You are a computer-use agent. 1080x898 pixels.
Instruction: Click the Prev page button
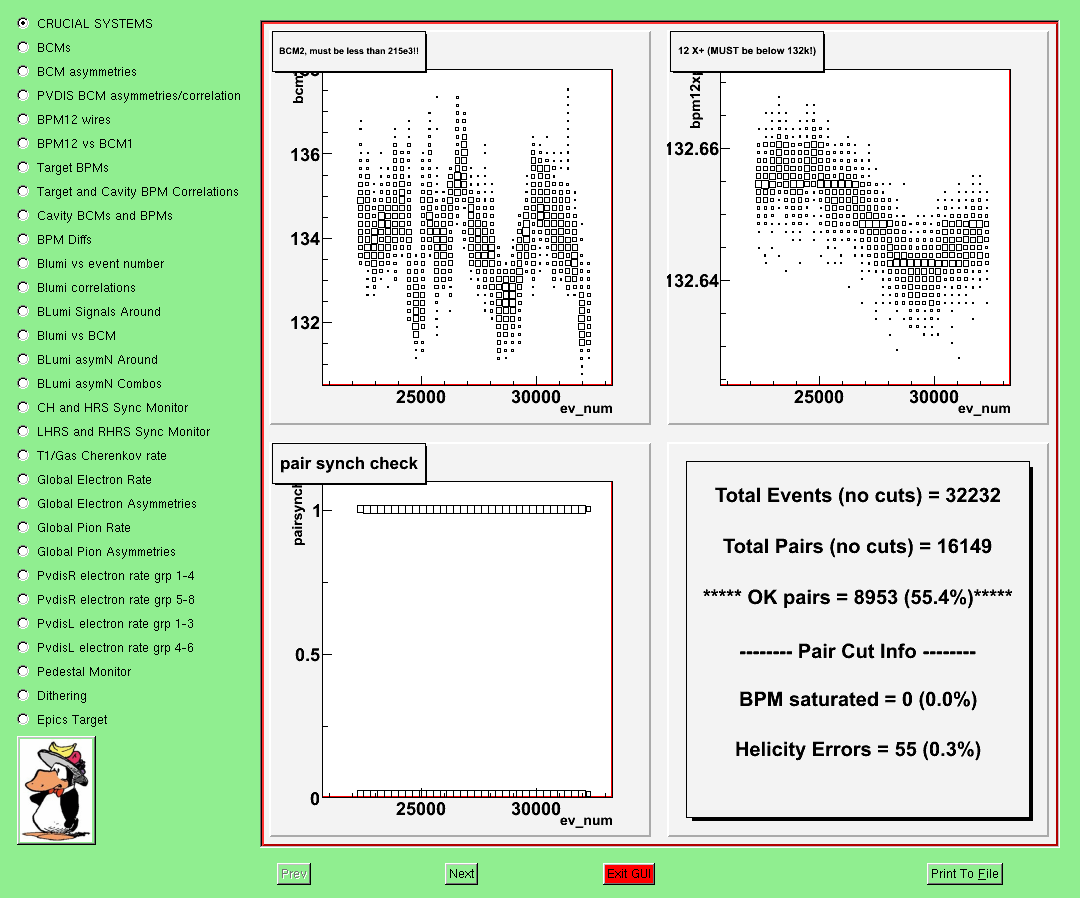point(293,874)
